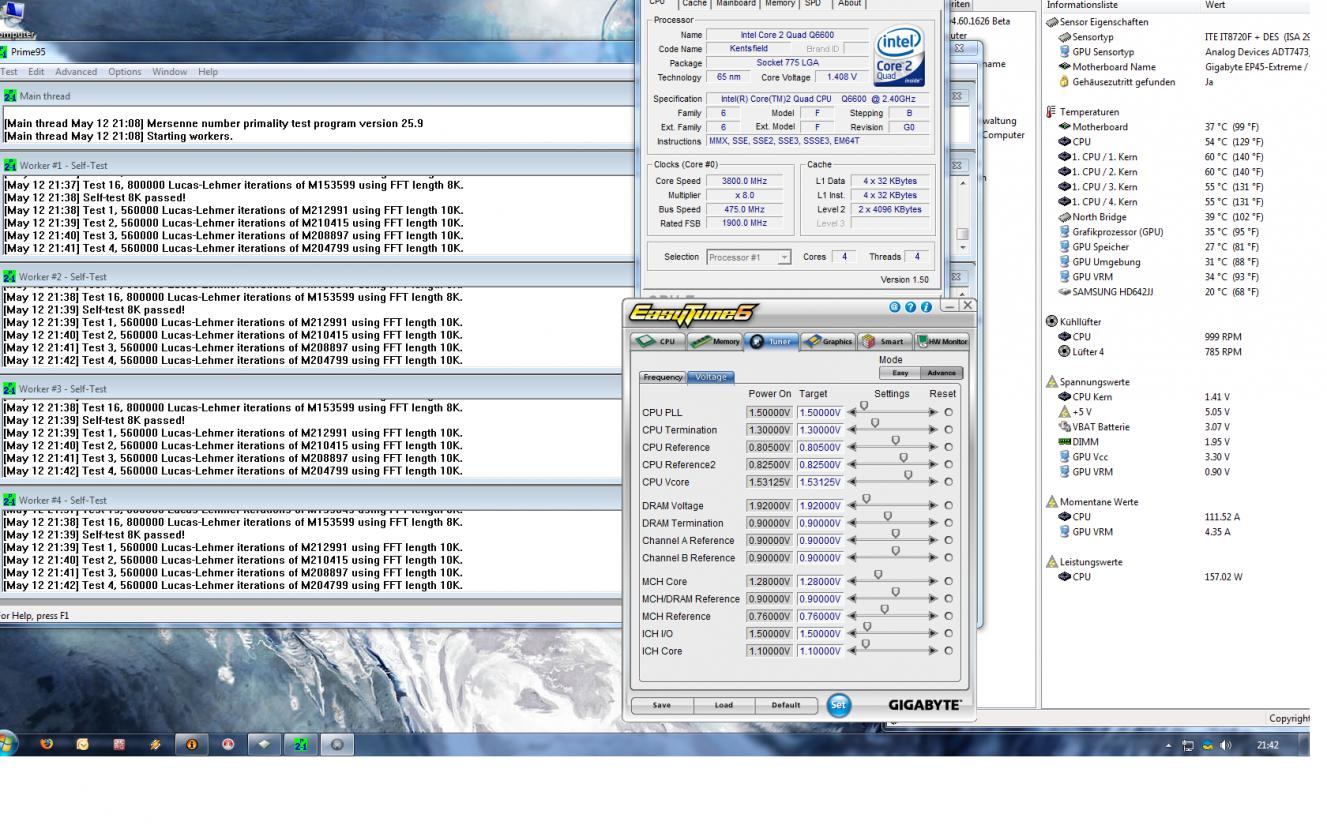Switch to the orange info 'i' taskbar app

click(191, 744)
